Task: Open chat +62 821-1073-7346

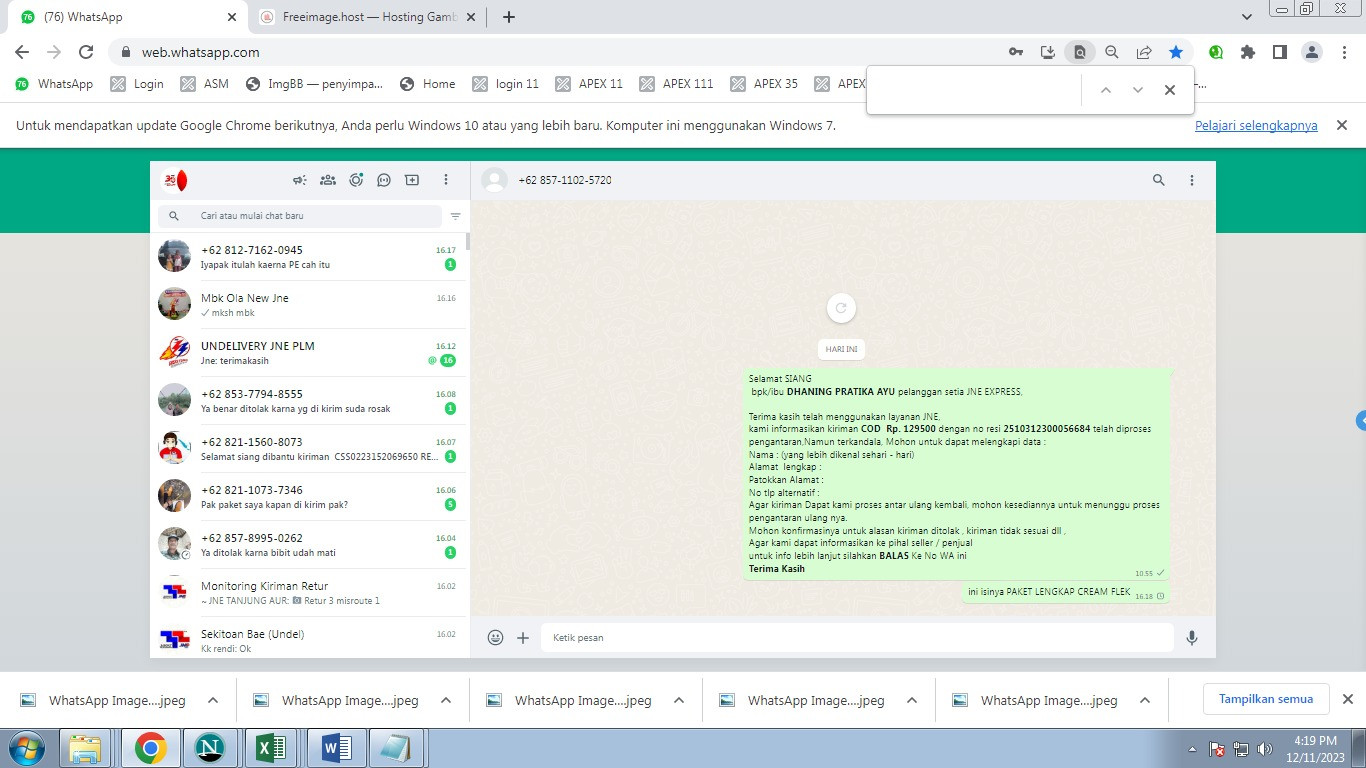Action: pos(308,497)
